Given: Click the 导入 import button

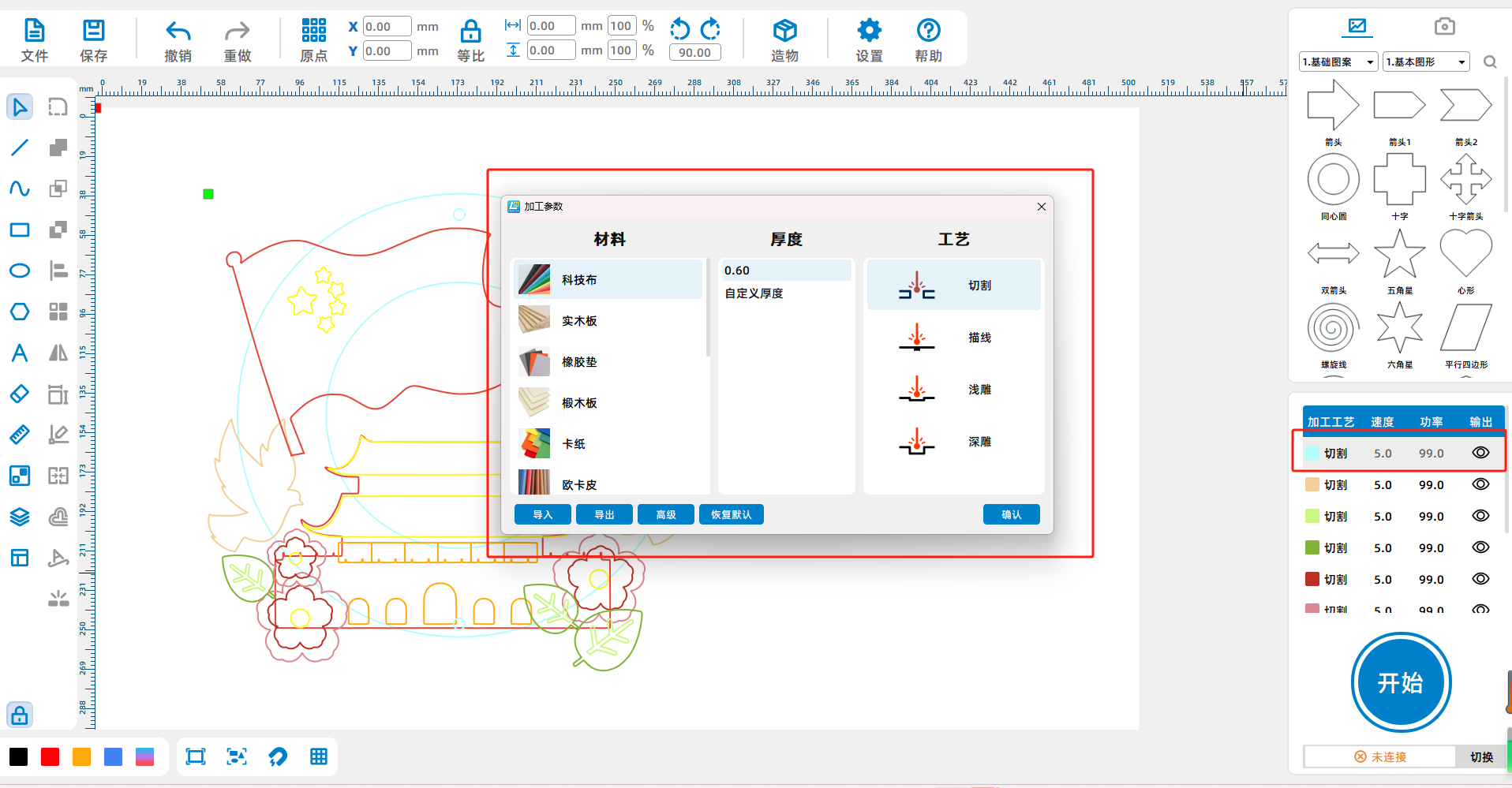Looking at the screenshot, I should (x=543, y=514).
